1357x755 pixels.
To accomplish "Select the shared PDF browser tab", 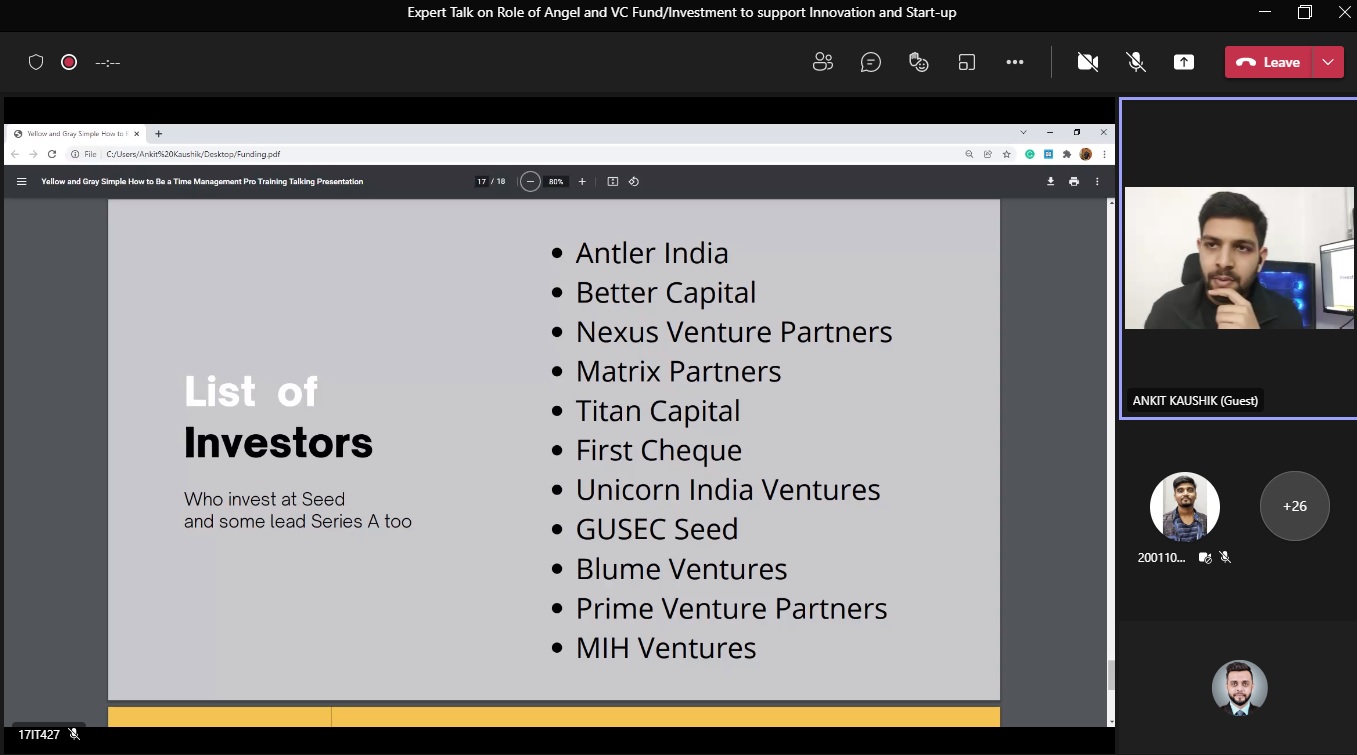I will [x=76, y=133].
